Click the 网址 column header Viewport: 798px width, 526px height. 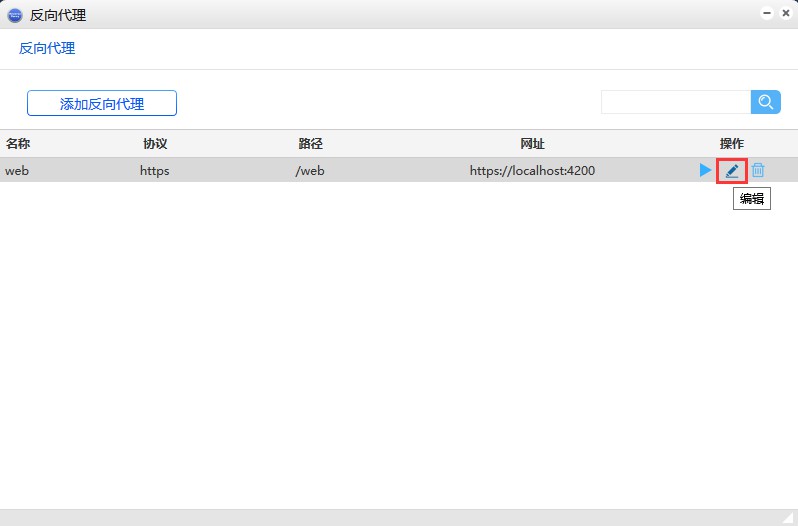coord(532,144)
